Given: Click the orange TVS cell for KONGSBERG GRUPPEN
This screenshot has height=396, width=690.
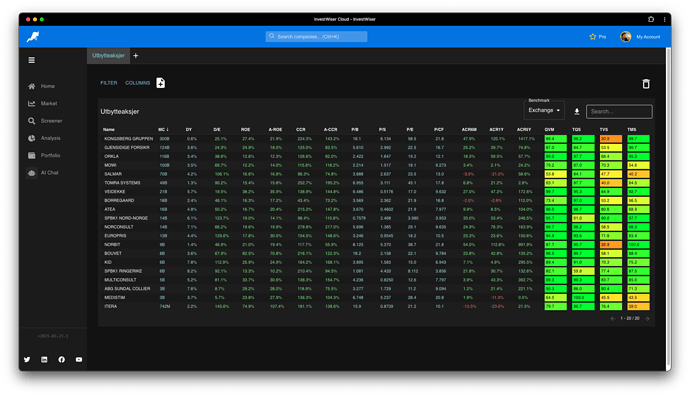Looking at the screenshot, I should click(611, 139).
